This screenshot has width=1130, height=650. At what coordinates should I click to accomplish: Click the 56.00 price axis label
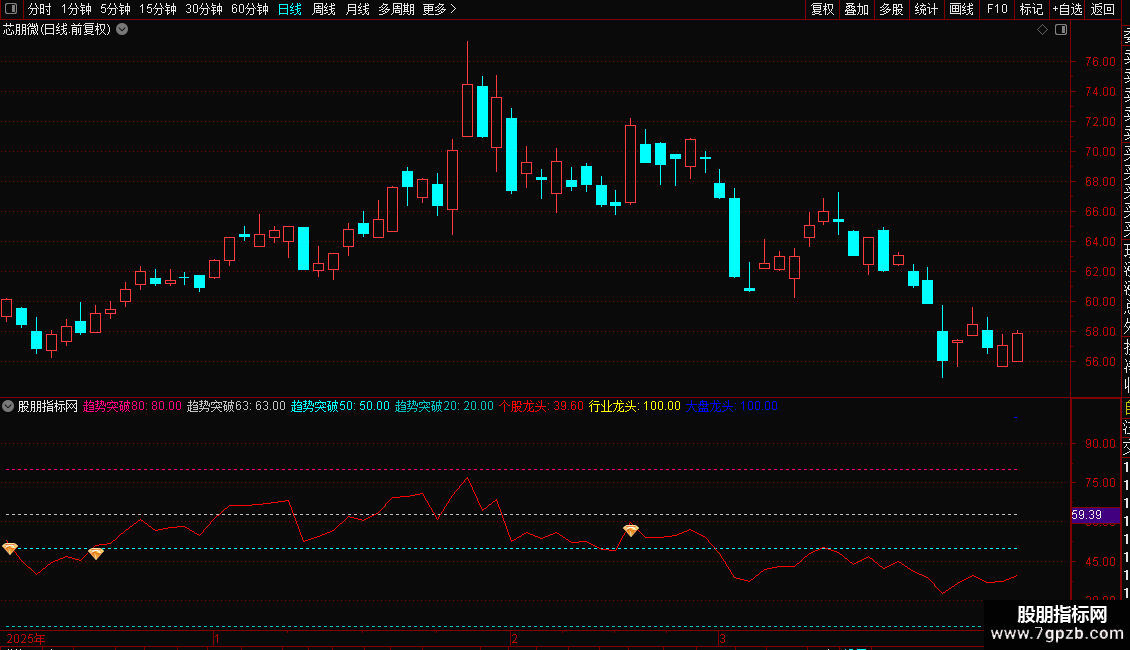pos(1100,362)
